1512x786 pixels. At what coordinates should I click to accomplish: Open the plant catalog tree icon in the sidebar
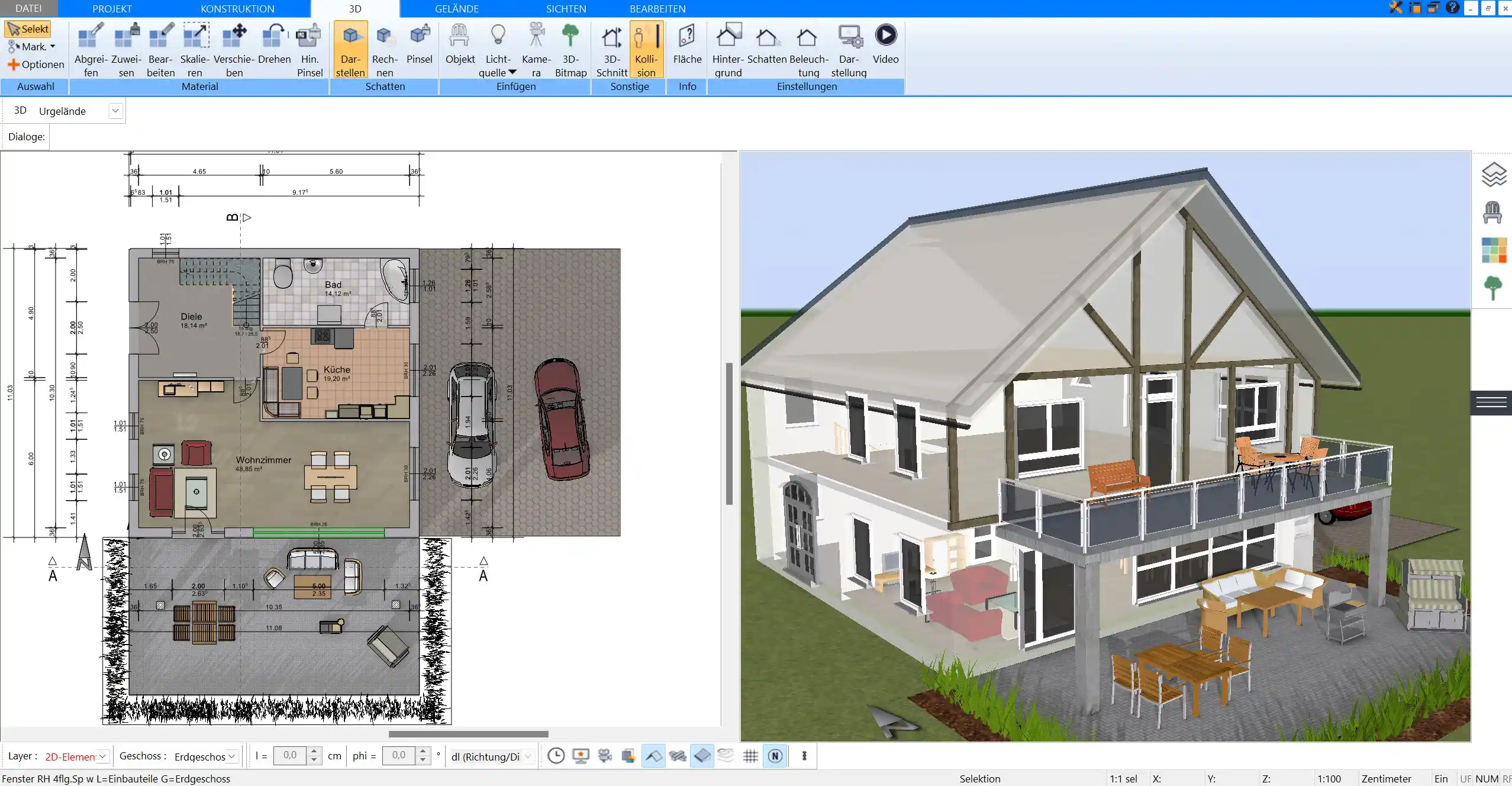[x=1493, y=288]
